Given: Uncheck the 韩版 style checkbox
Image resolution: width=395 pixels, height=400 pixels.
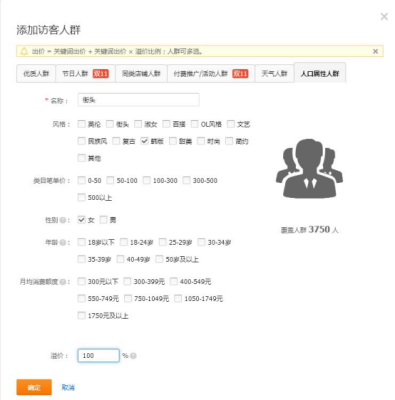Looking at the screenshot, I should click(x=144, y=141).
